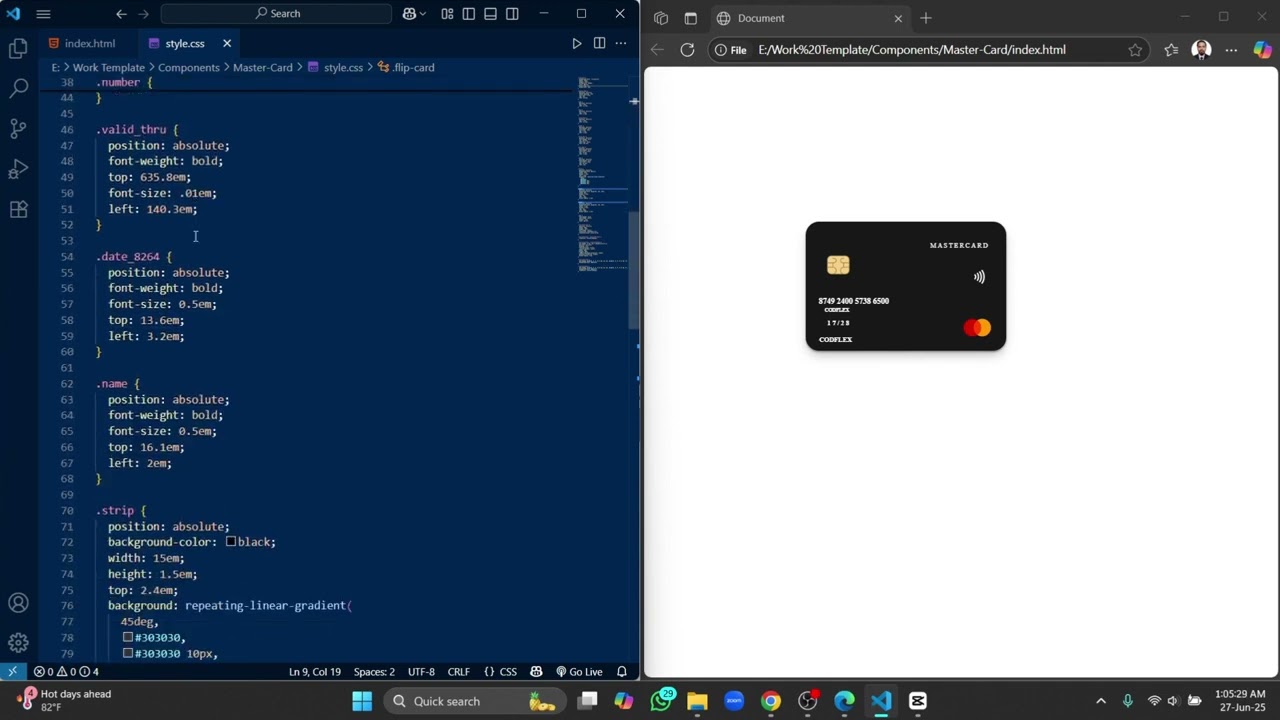Change indentation via Spaces: 2
Viewport: 1280px width, 720px height.
click(x=374, y=672)
